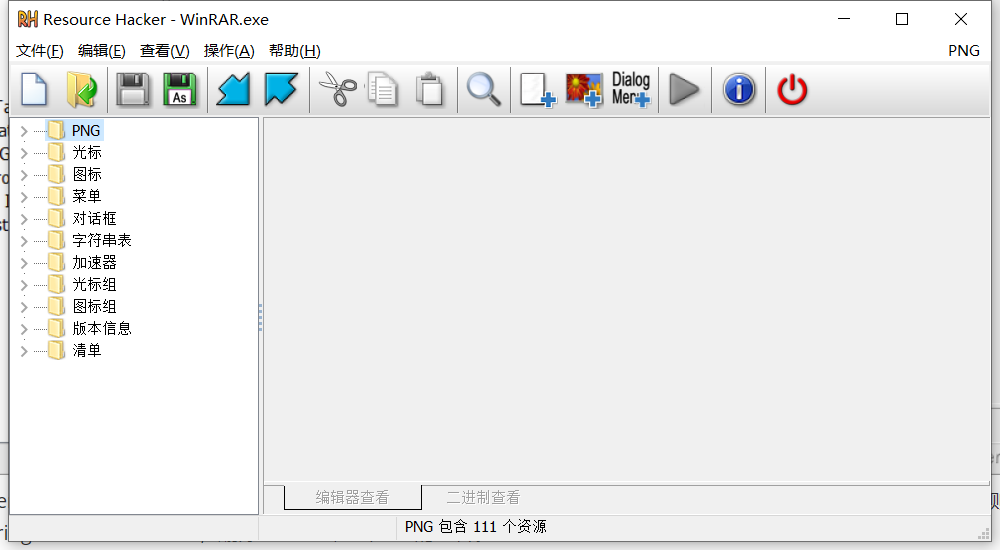Screen dimensions: 1000x550
Task: Open the 帮助(H) menu
Action: tap(295, 50)
